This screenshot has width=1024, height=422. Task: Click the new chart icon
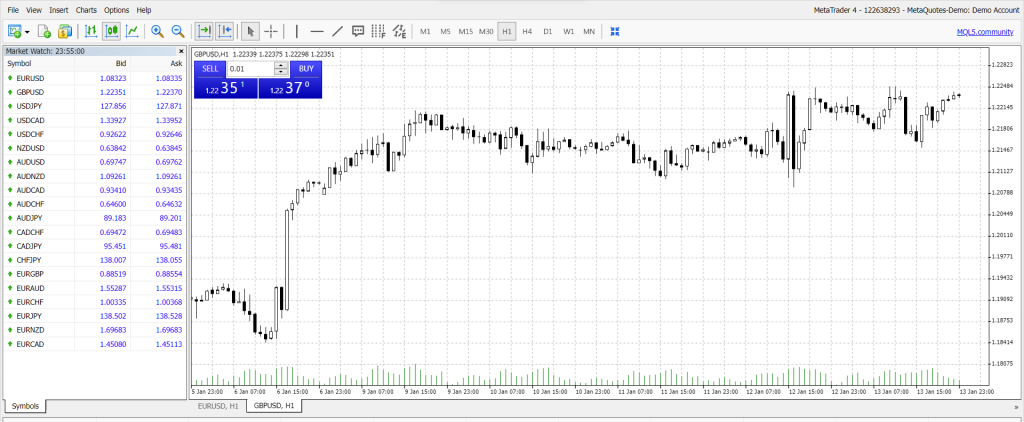(x=14, y=31)
